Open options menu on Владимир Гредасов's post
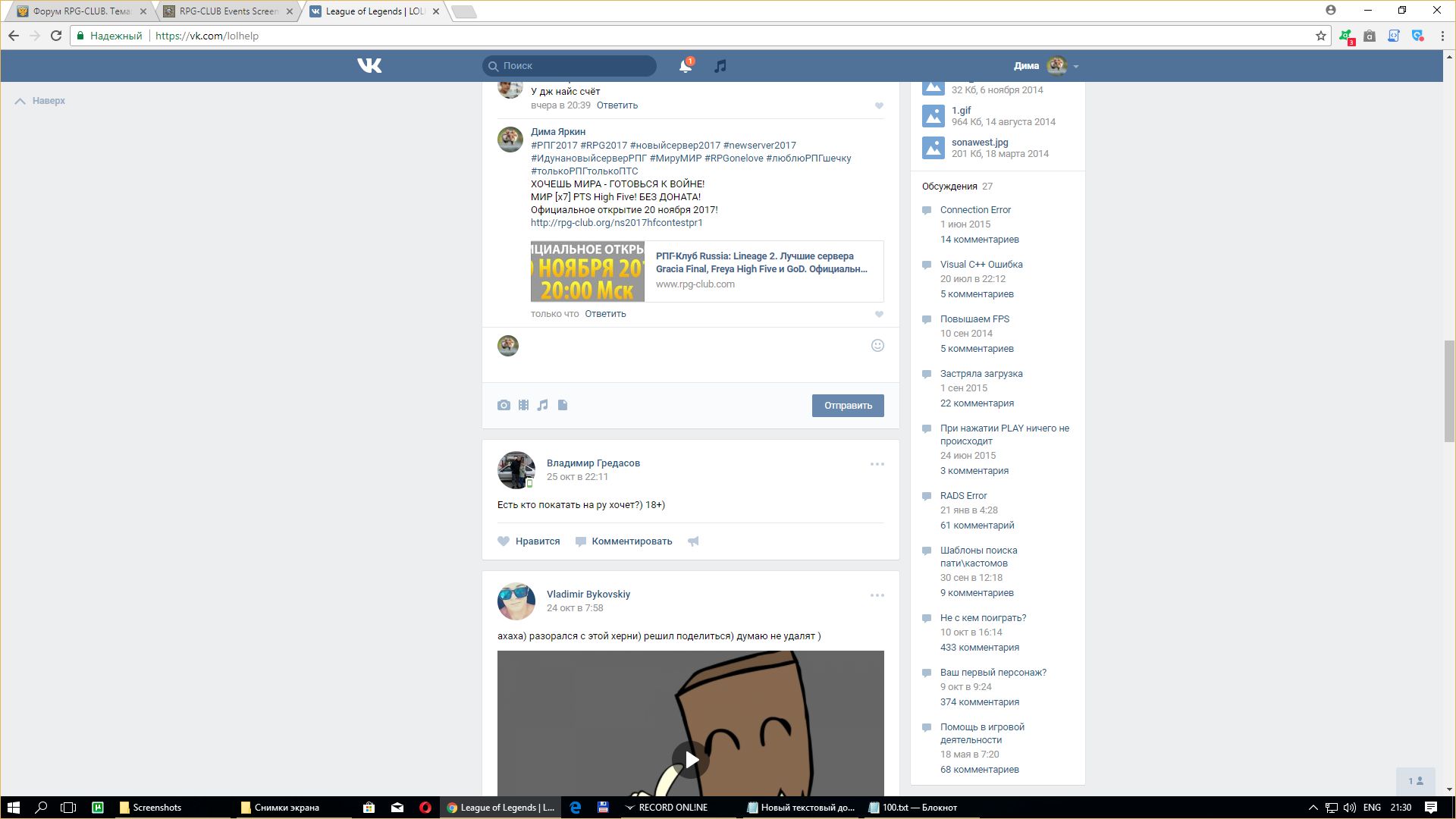 tap(877, 464)
